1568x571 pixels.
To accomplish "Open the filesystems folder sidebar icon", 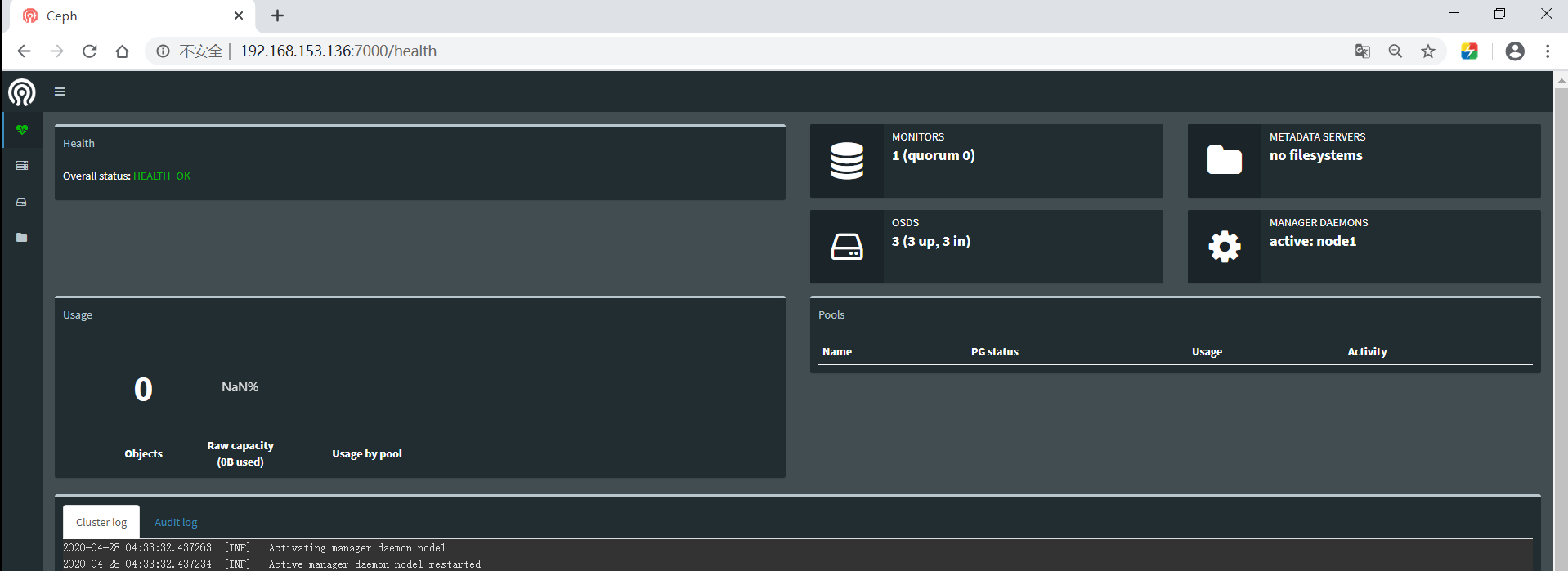I will coord(22,238).
